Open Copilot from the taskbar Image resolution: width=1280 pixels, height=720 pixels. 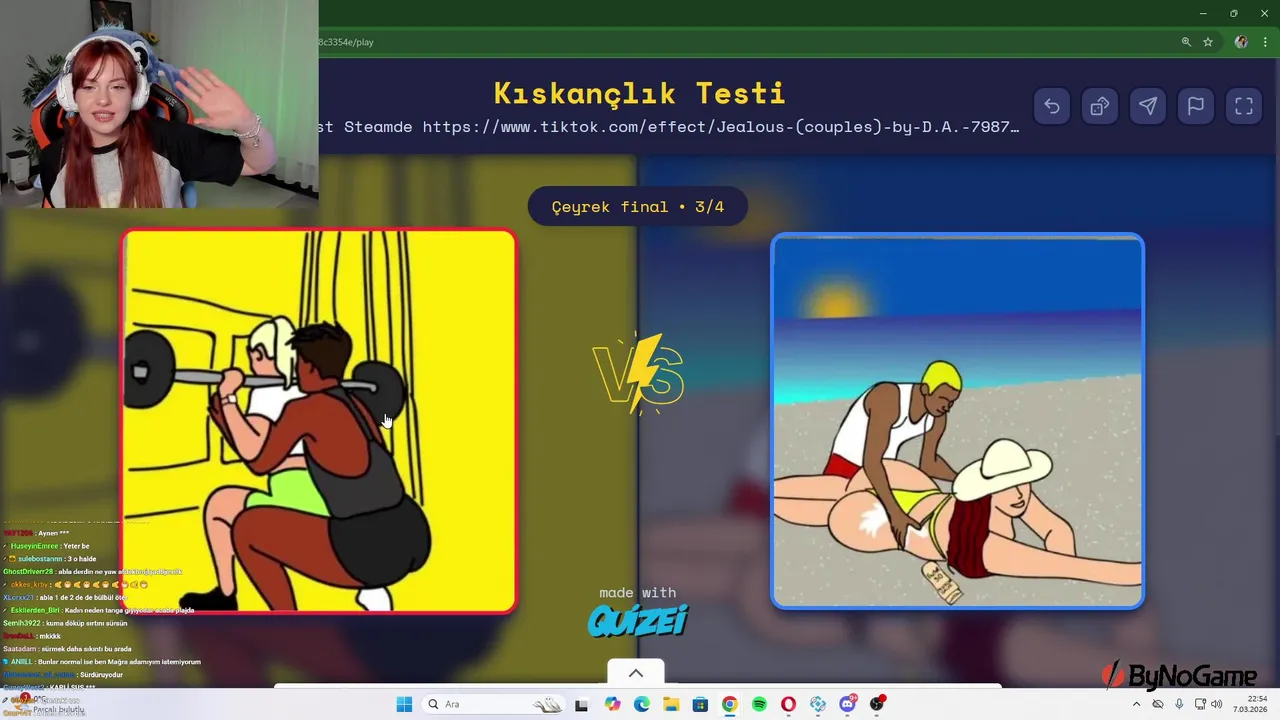coord(612,704)
